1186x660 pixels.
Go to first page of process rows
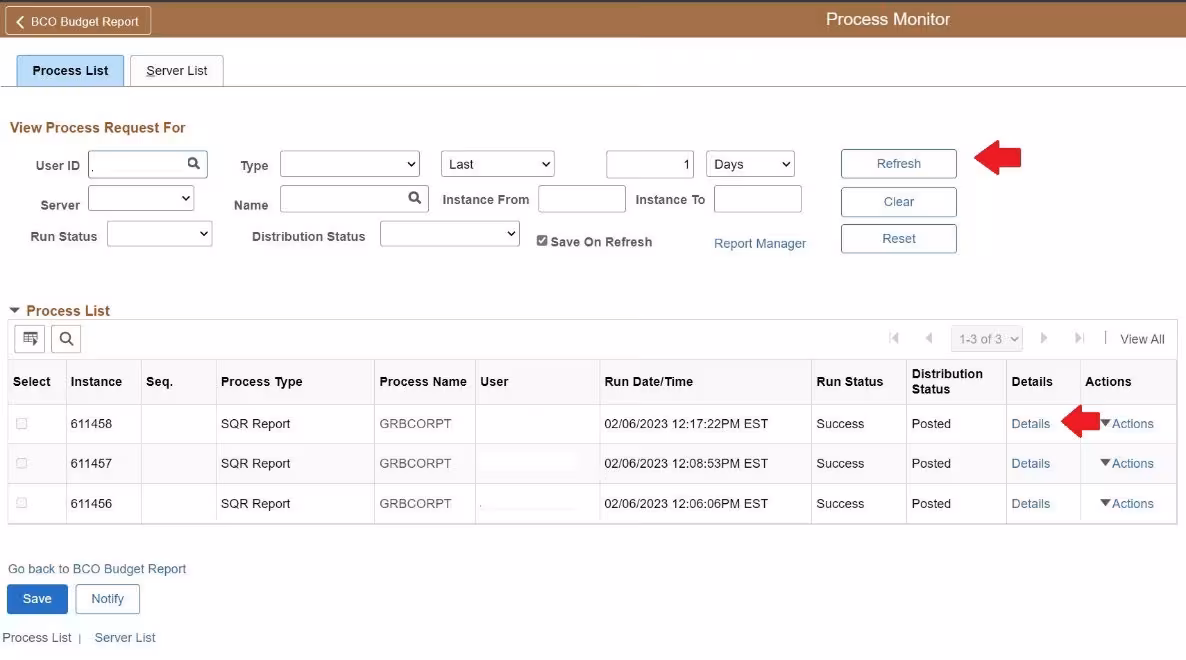point(894,339)
